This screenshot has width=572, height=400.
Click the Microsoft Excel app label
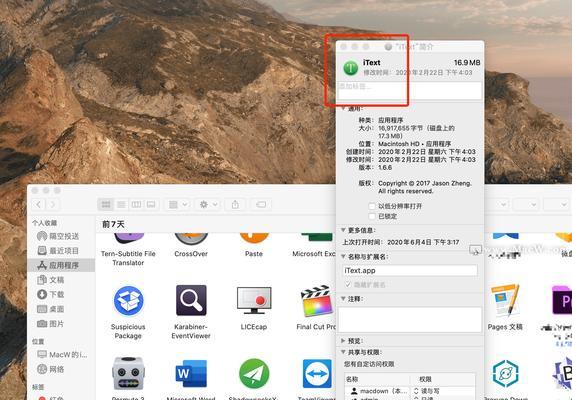[x=314, y=254]
